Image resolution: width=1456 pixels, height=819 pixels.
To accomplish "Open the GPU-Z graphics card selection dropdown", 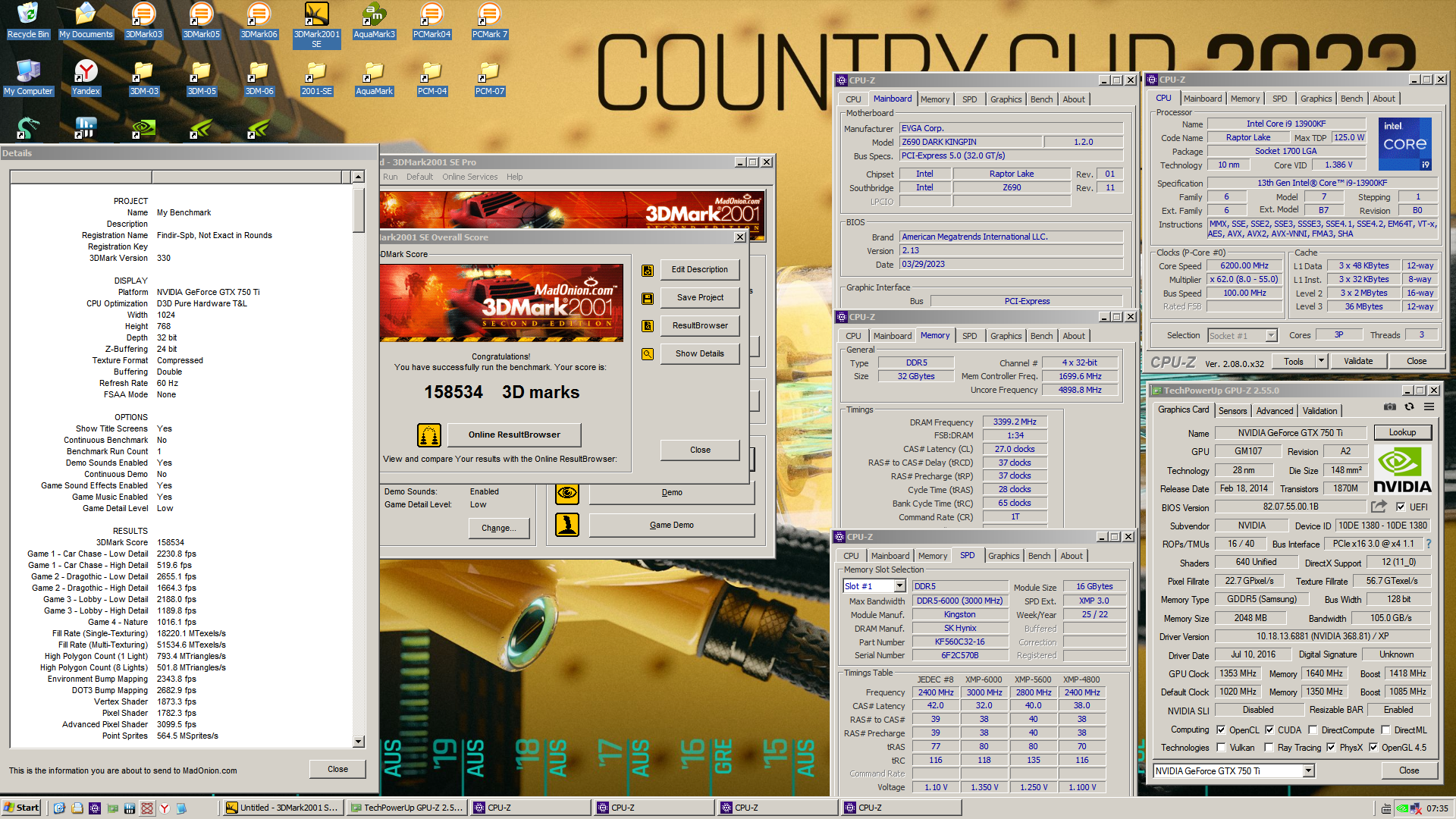I will point(1308,771).
